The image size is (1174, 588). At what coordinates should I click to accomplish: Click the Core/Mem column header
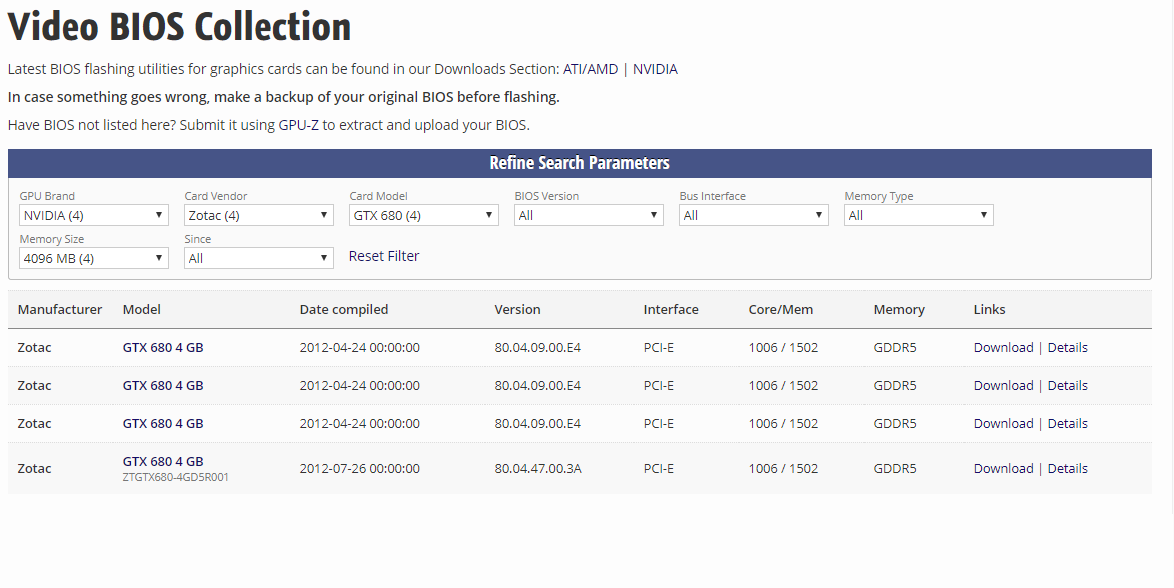click(x=781, y=309)
